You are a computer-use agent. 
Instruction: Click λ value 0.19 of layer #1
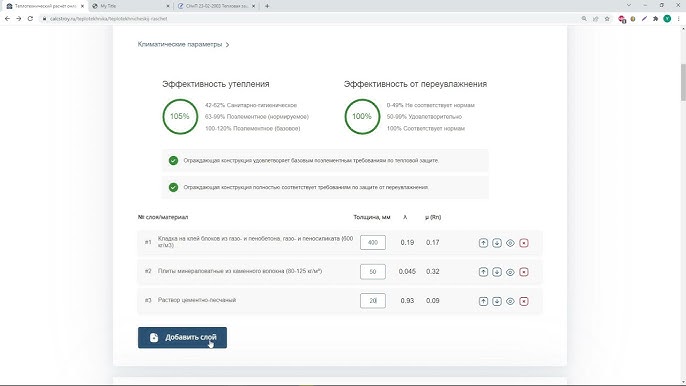point(407,242)
